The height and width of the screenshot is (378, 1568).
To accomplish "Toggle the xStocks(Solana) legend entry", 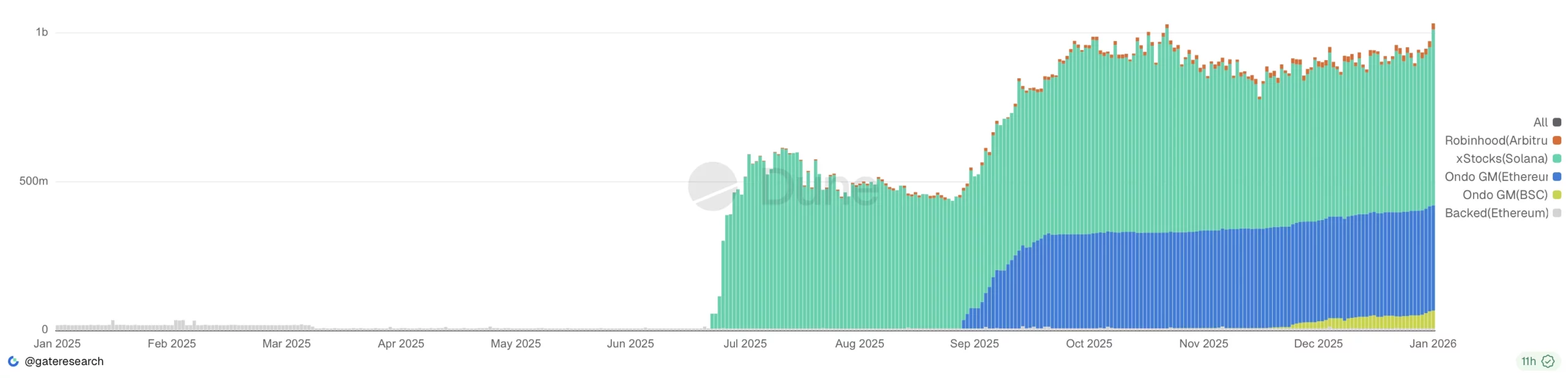I will pyautogui.click(x=1501, y=158).
